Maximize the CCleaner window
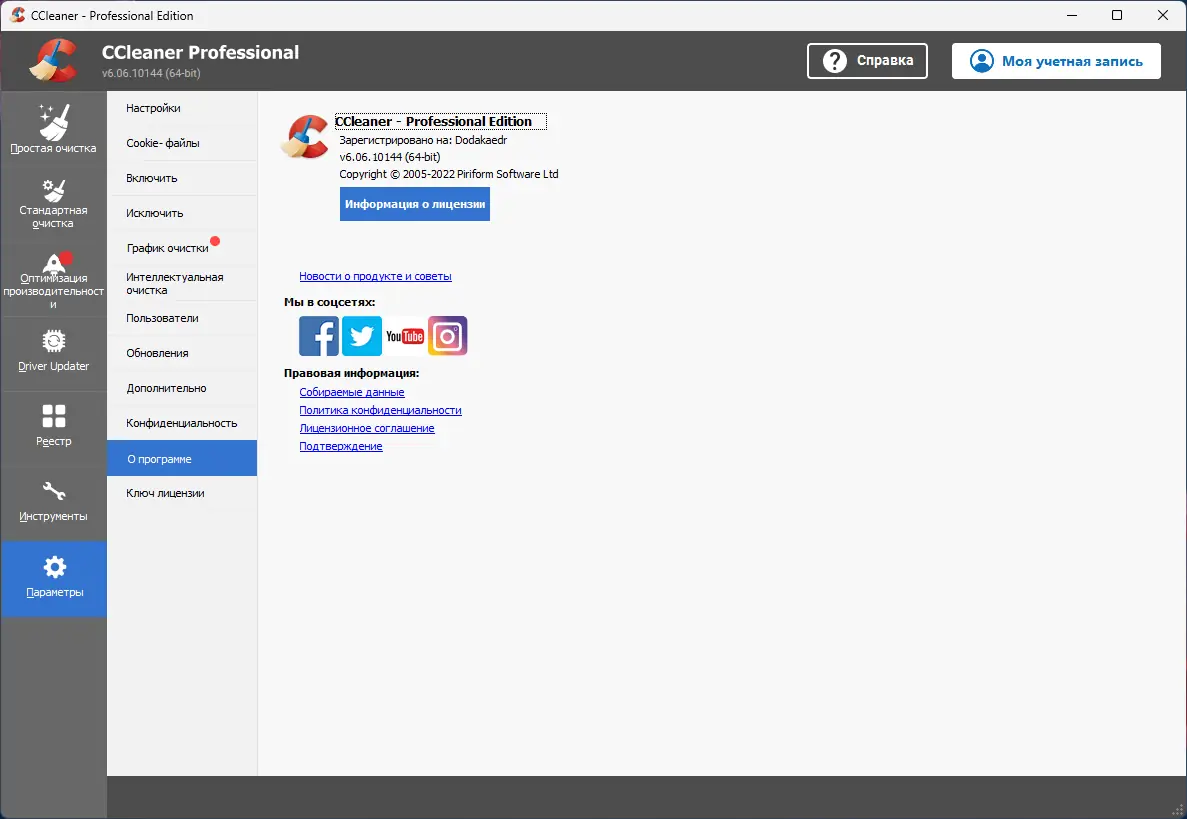1187x819 pixels. click(x=1117, y=15)
